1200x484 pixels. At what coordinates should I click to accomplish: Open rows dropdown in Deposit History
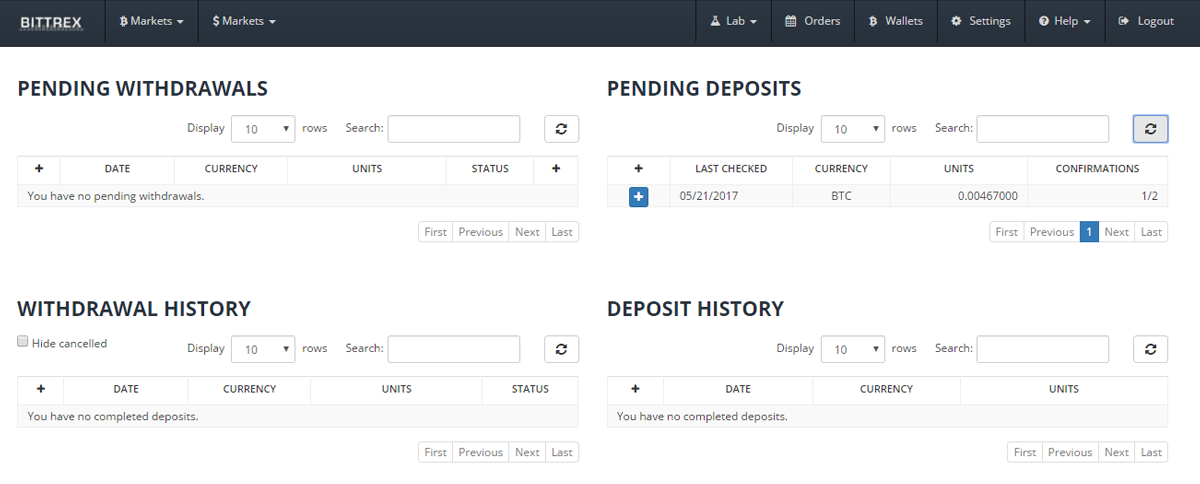(x=853, y=349)
